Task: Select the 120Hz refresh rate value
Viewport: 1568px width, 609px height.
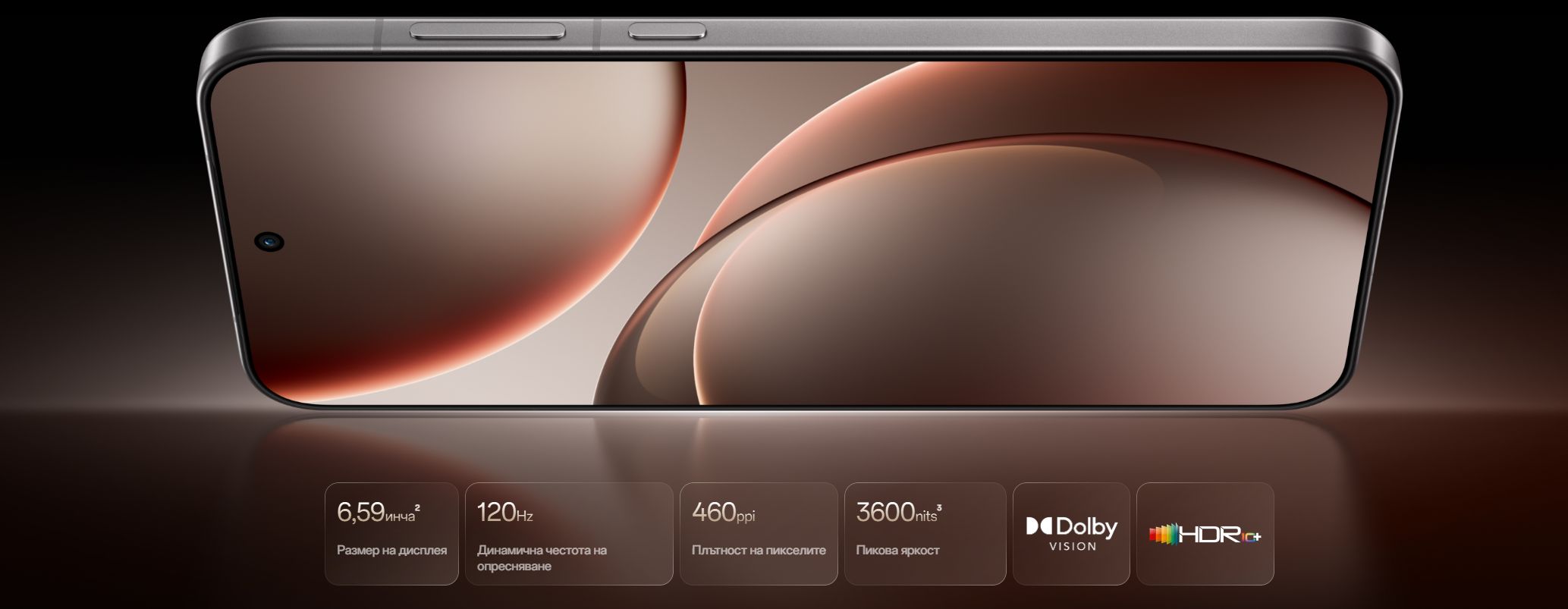Action: [504, 513]
